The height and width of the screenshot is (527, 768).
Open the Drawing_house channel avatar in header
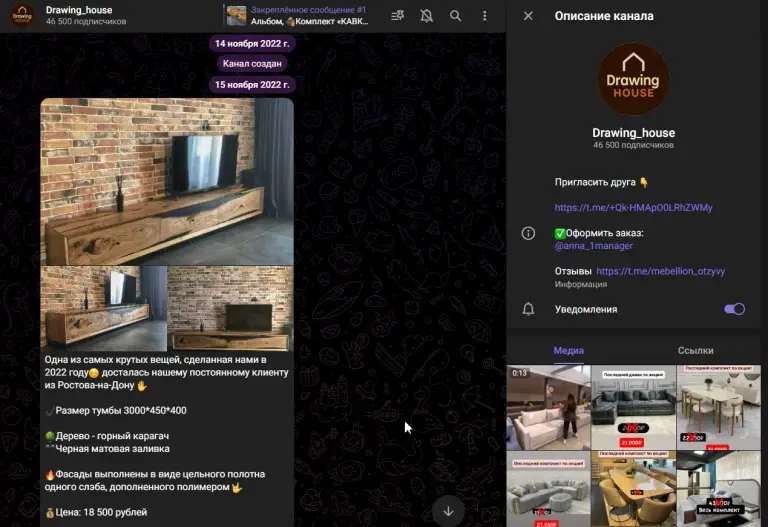(22, 15)
